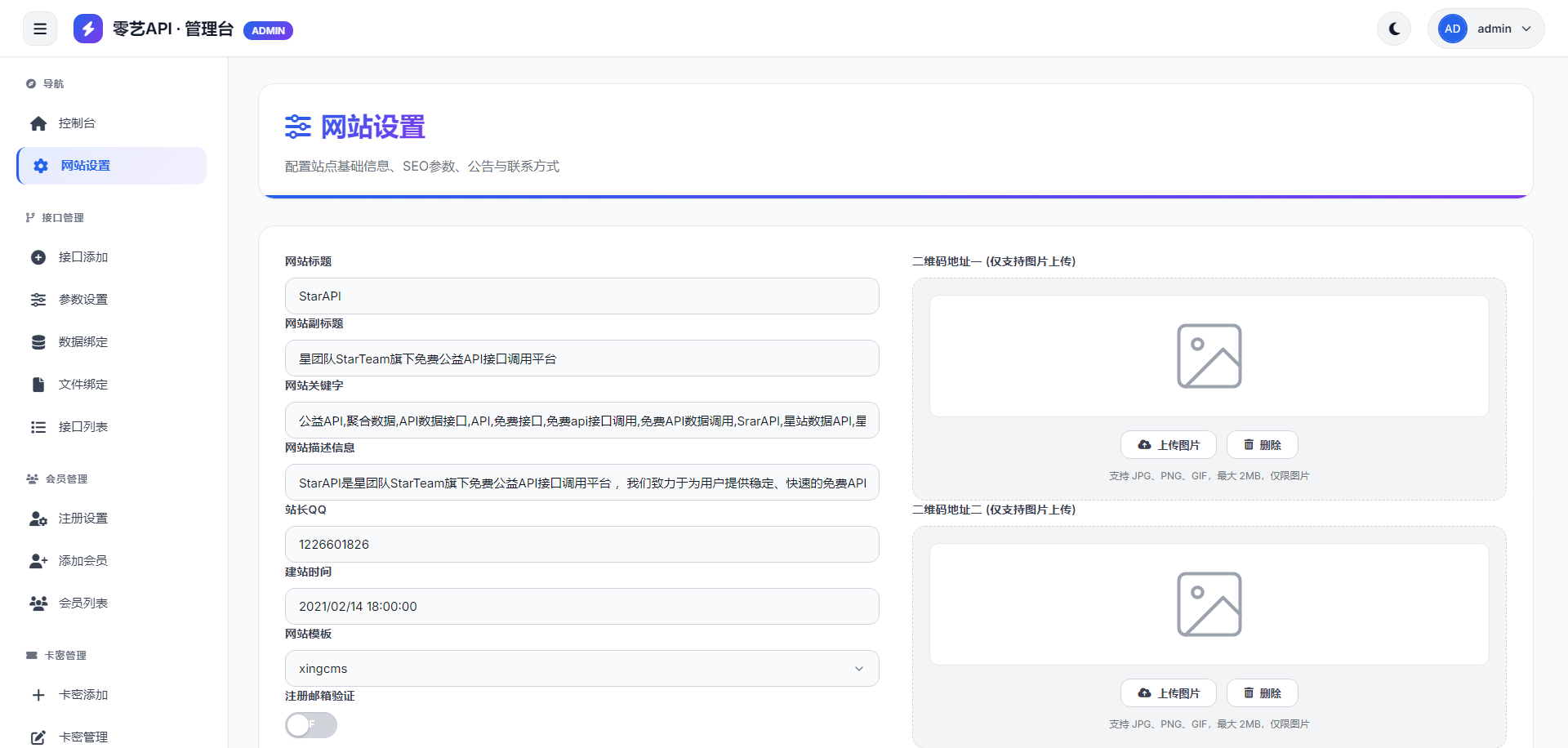1568x748 pixels.
Task: Click the add-user icon for 添加会员
Action: click(38, 561)
